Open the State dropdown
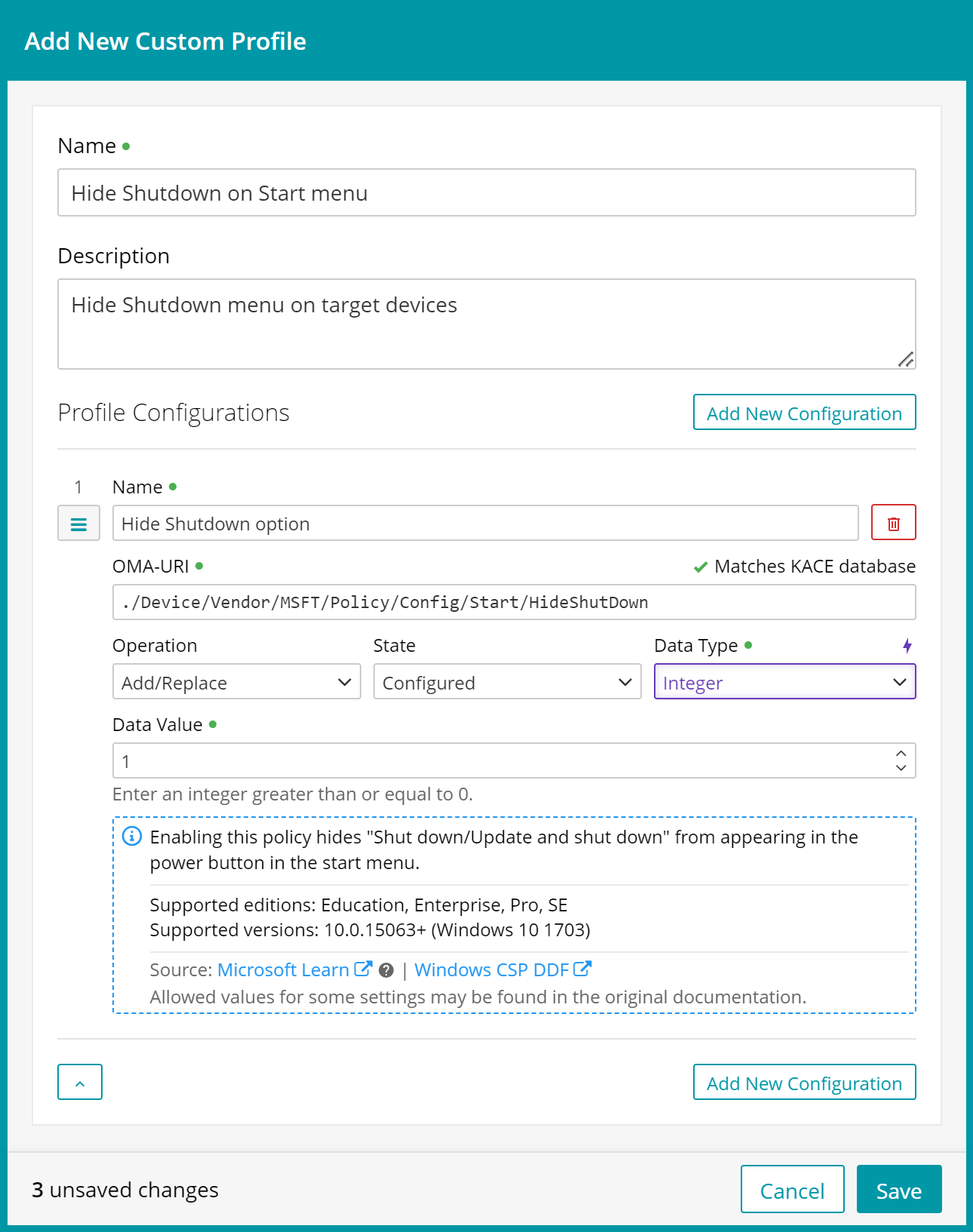973x1232 pixels. [507, 682]
